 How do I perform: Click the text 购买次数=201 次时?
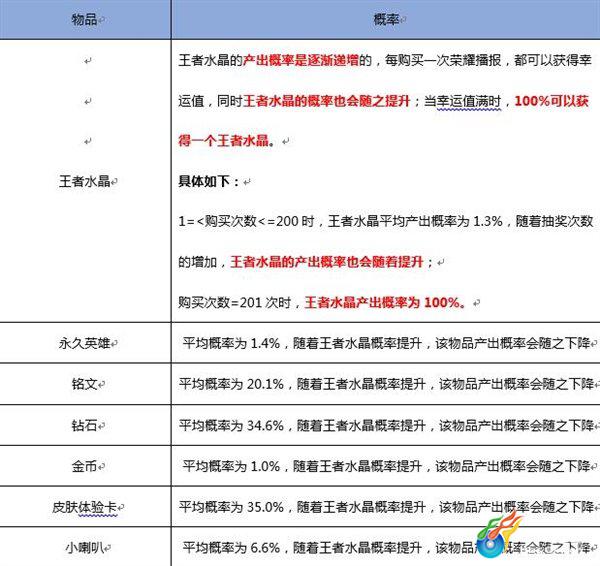click(x=235, y=303)
